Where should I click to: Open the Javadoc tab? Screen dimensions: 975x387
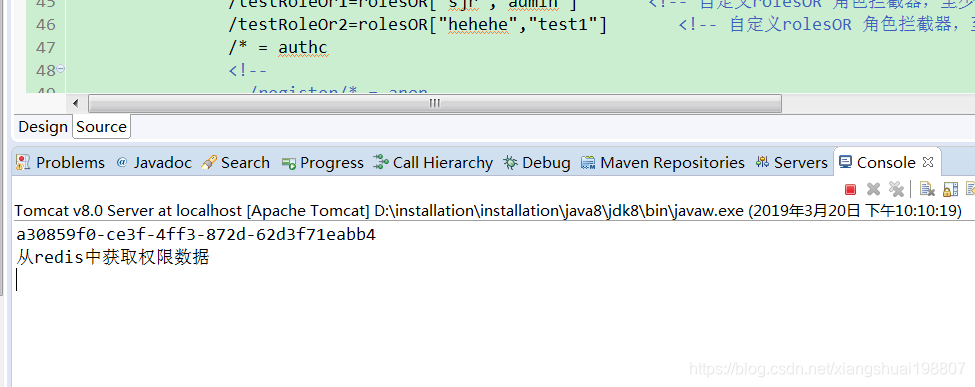tap(154, 163)
